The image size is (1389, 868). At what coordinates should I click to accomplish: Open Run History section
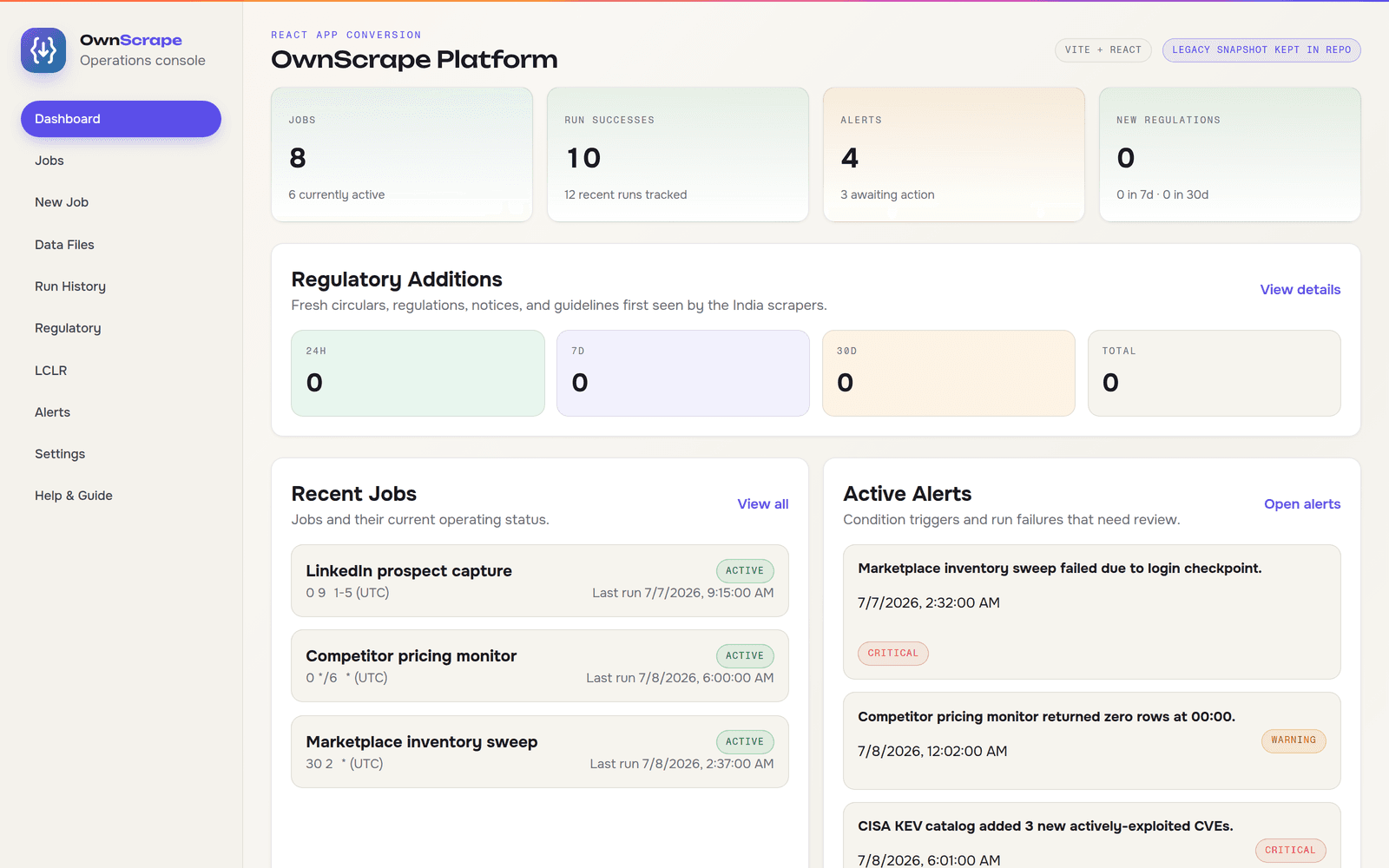pyautogui.click(x=121, y=286)
